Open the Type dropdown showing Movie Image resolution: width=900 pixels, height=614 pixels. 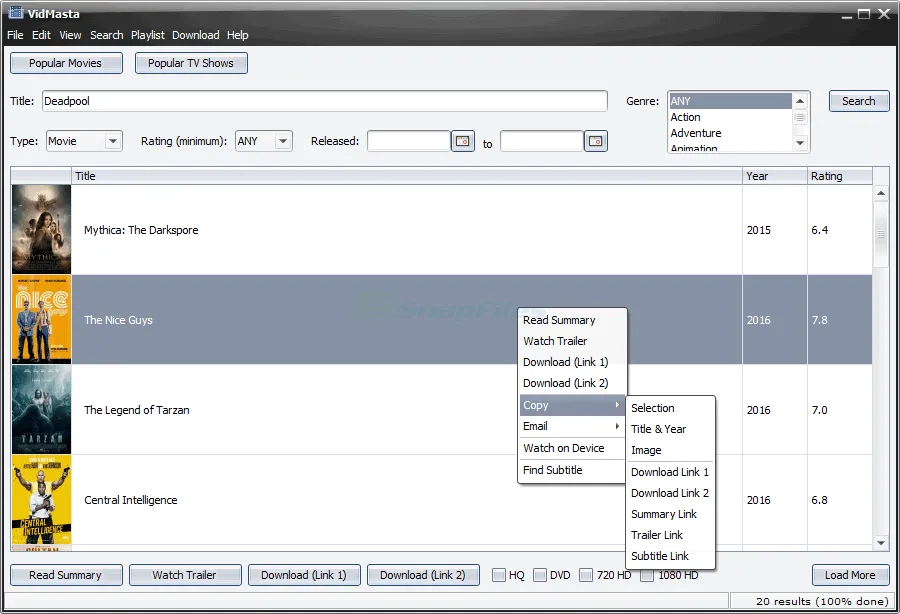pyautogui.click(x=84, y=141)
